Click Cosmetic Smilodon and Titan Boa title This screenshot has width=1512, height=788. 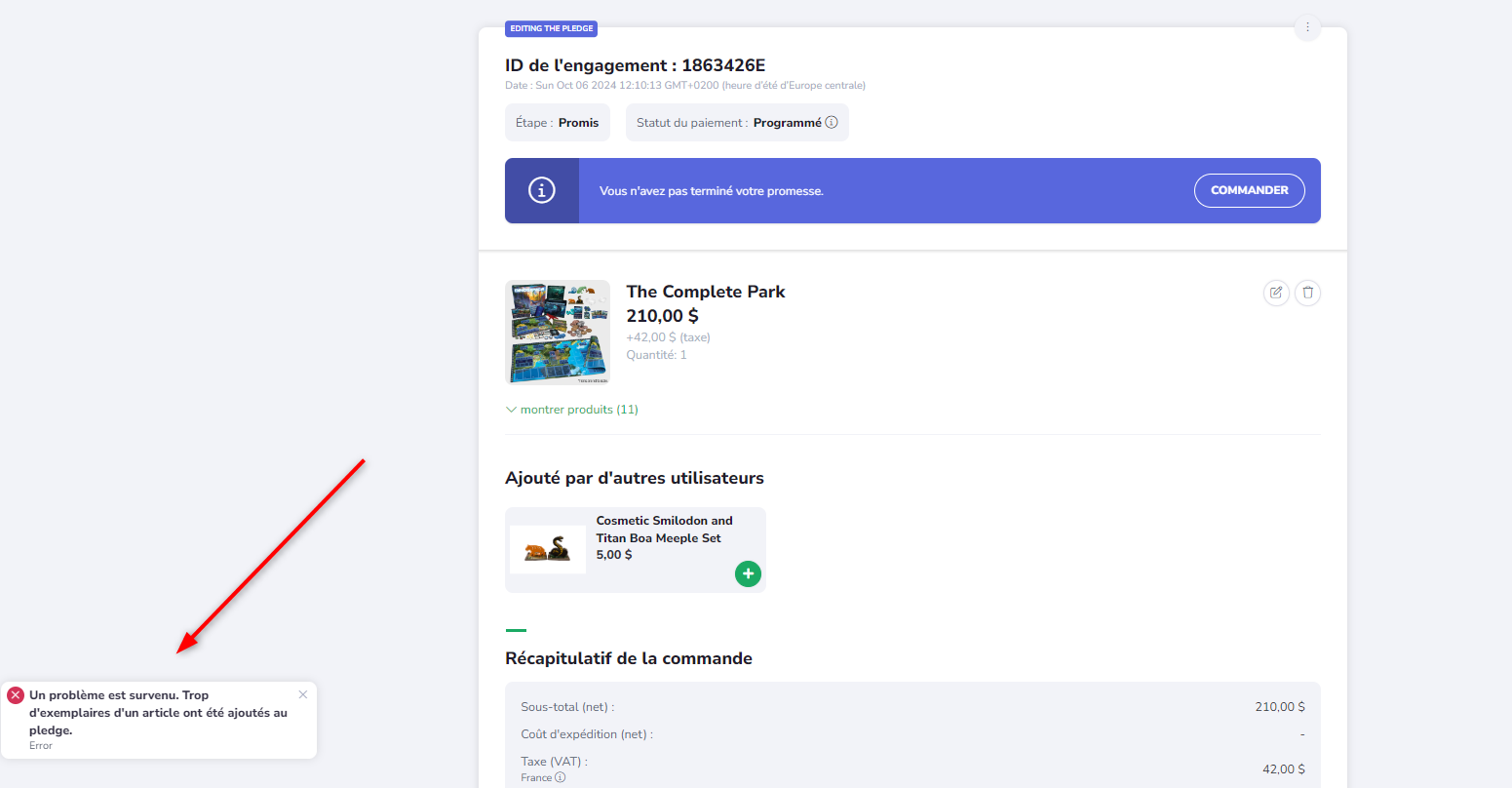(x=664, y=530)
